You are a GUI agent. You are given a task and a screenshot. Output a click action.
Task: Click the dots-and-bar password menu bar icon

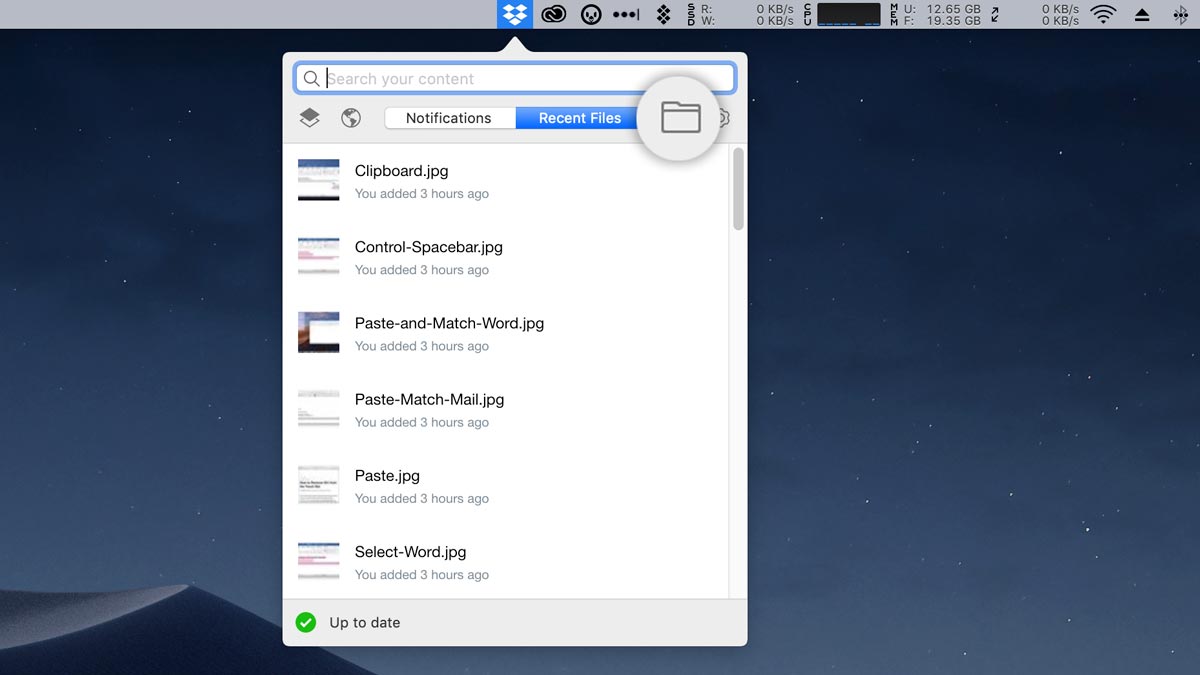pos(626,14)
